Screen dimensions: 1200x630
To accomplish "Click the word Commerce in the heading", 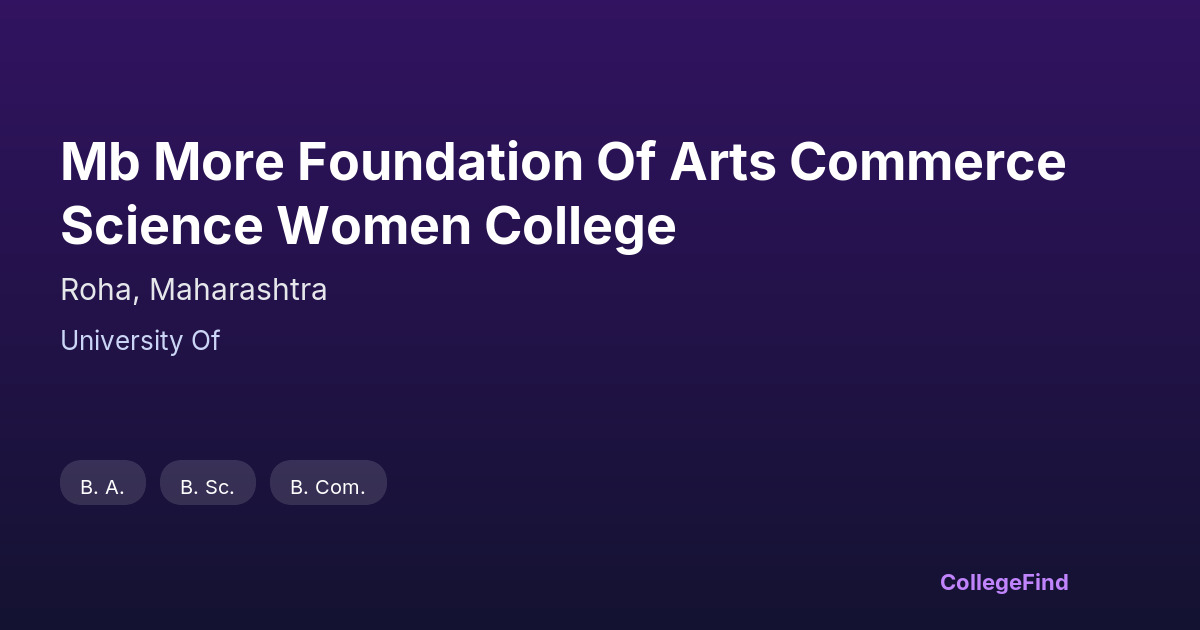I will pyautogui.click(x=927, y=162).
